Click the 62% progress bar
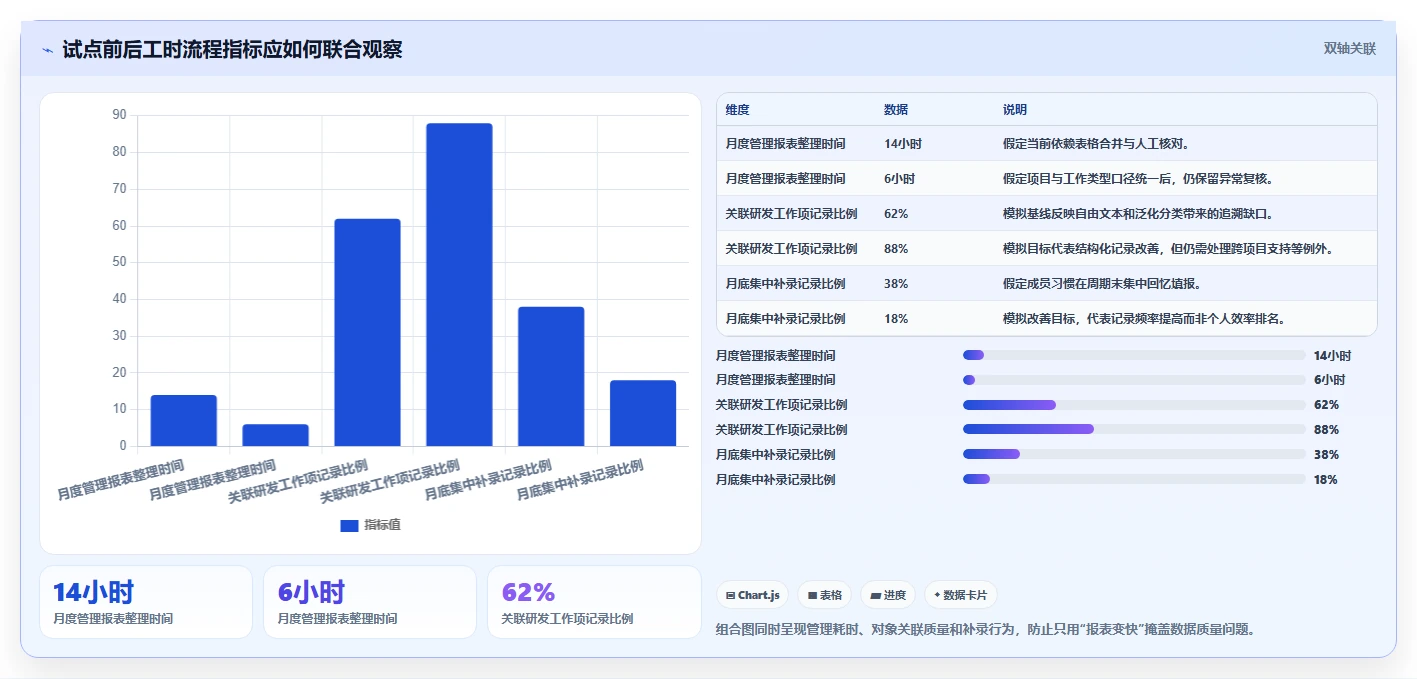This screenshot has width=1417, height=679. pyautogui.click(x=1134, y=404)
